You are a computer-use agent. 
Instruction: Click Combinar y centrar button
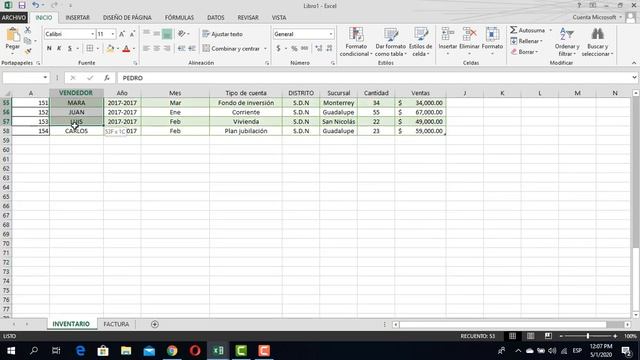point(231,49)
